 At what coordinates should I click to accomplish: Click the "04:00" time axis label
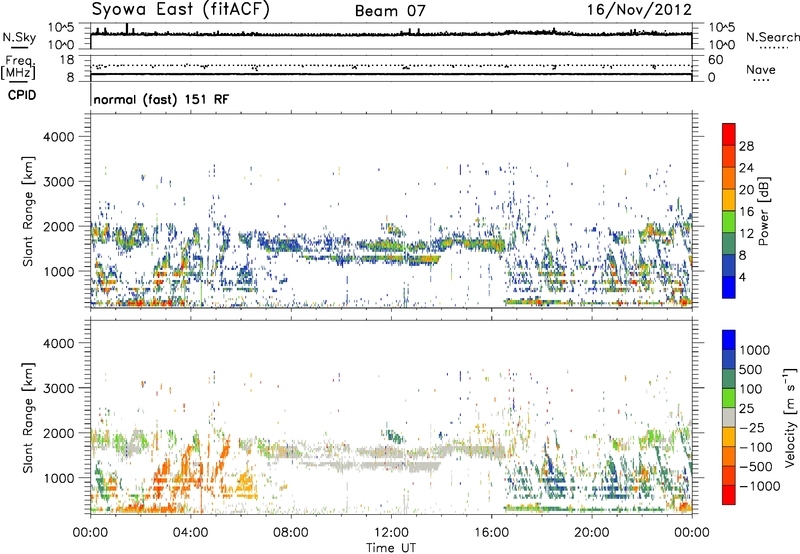[190, 533]
